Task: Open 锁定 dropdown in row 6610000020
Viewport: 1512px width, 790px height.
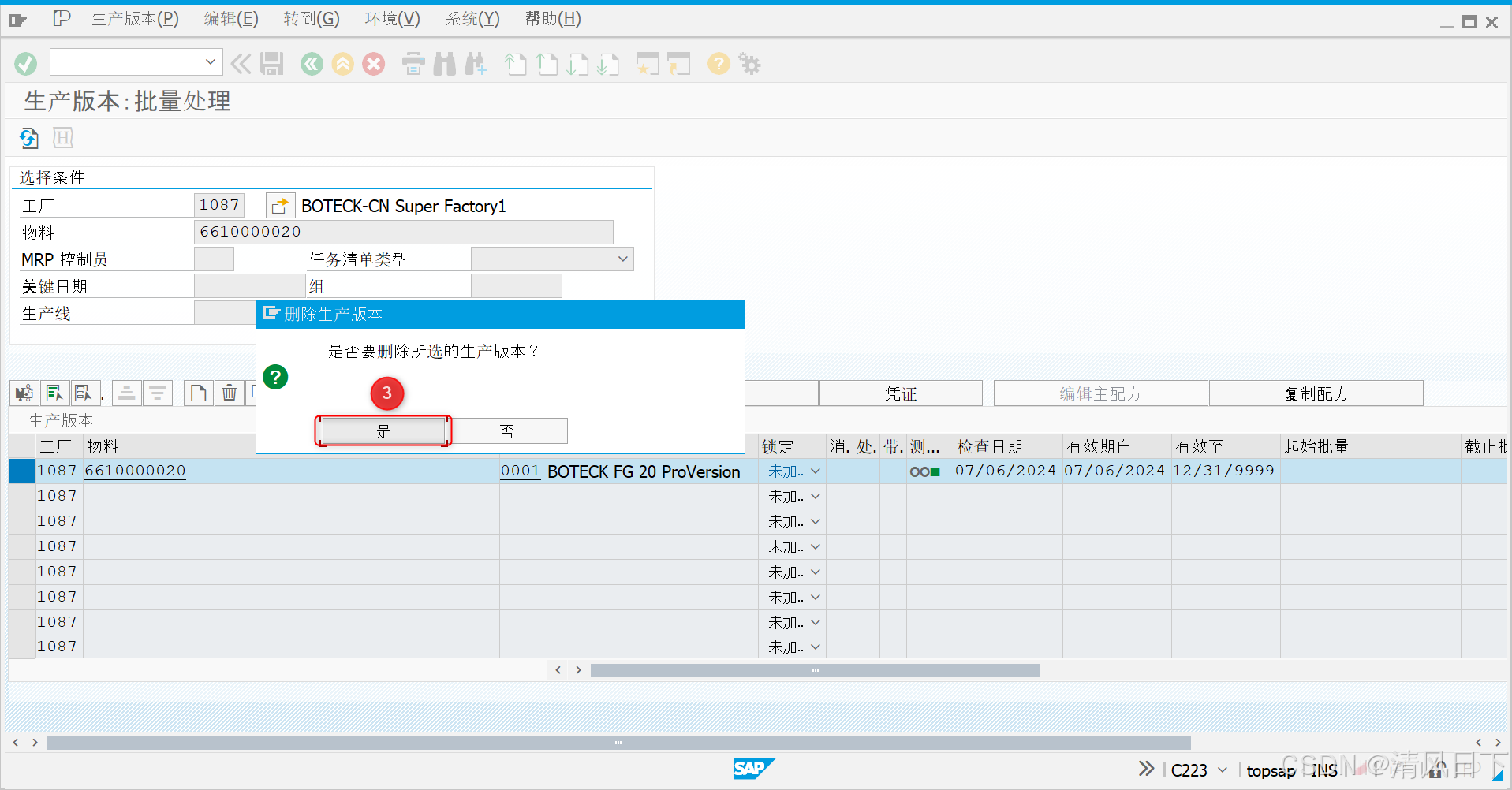Action: click(816, 471)
